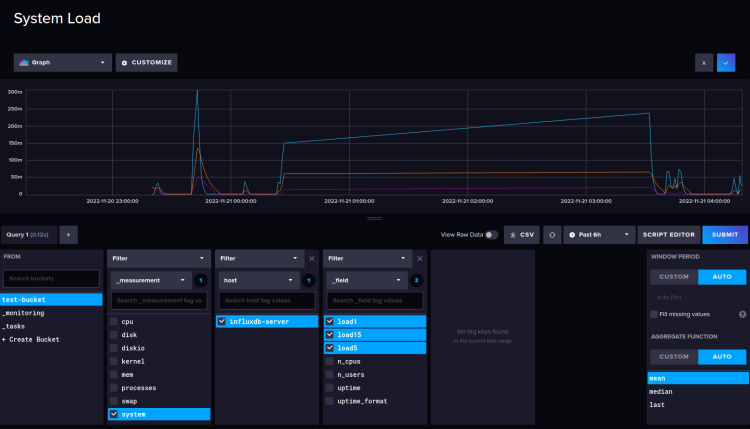The height and width of the screenshot is (429, 750).
Task: Click the checkmark icon to save the cell
Action: click(x=726, y=62)
